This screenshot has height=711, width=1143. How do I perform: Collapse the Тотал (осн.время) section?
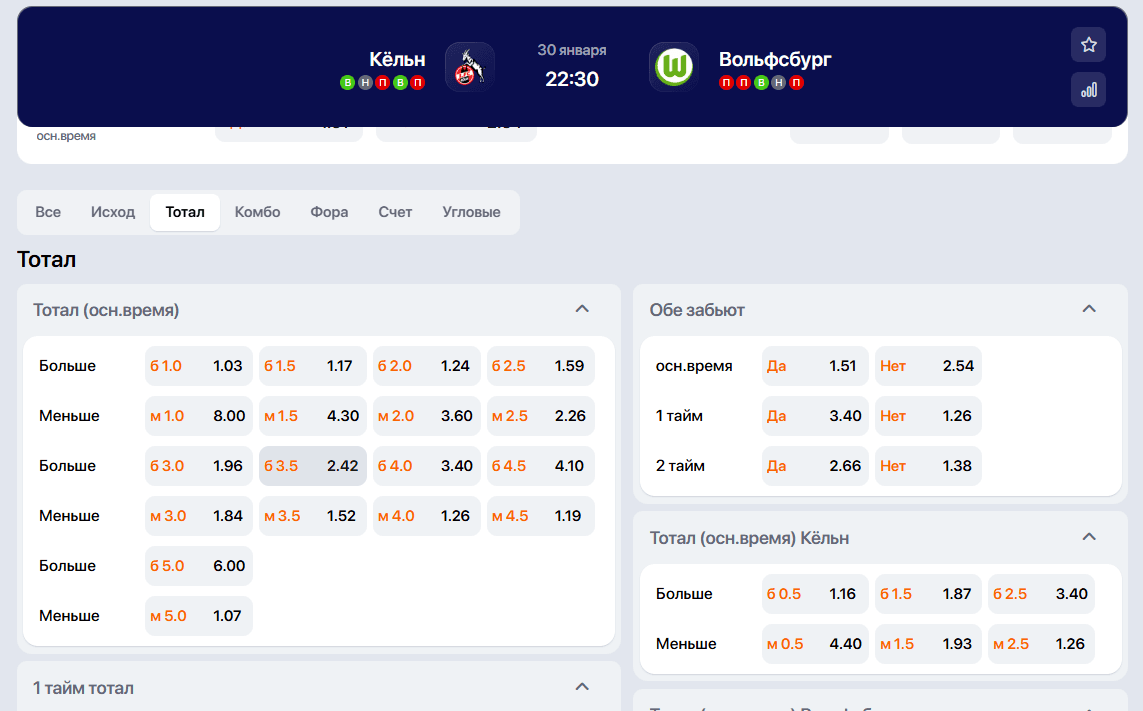(x=582, y=309)
